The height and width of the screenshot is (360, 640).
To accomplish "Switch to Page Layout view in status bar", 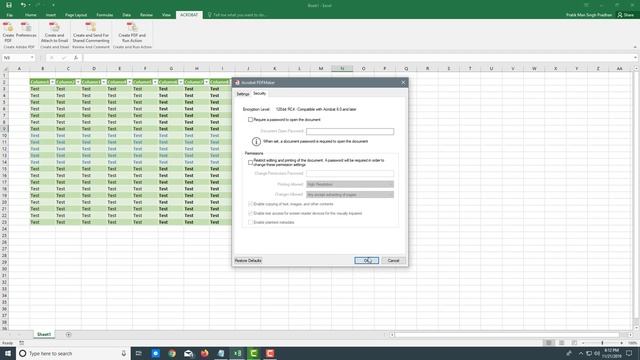I will pos(562,343).
